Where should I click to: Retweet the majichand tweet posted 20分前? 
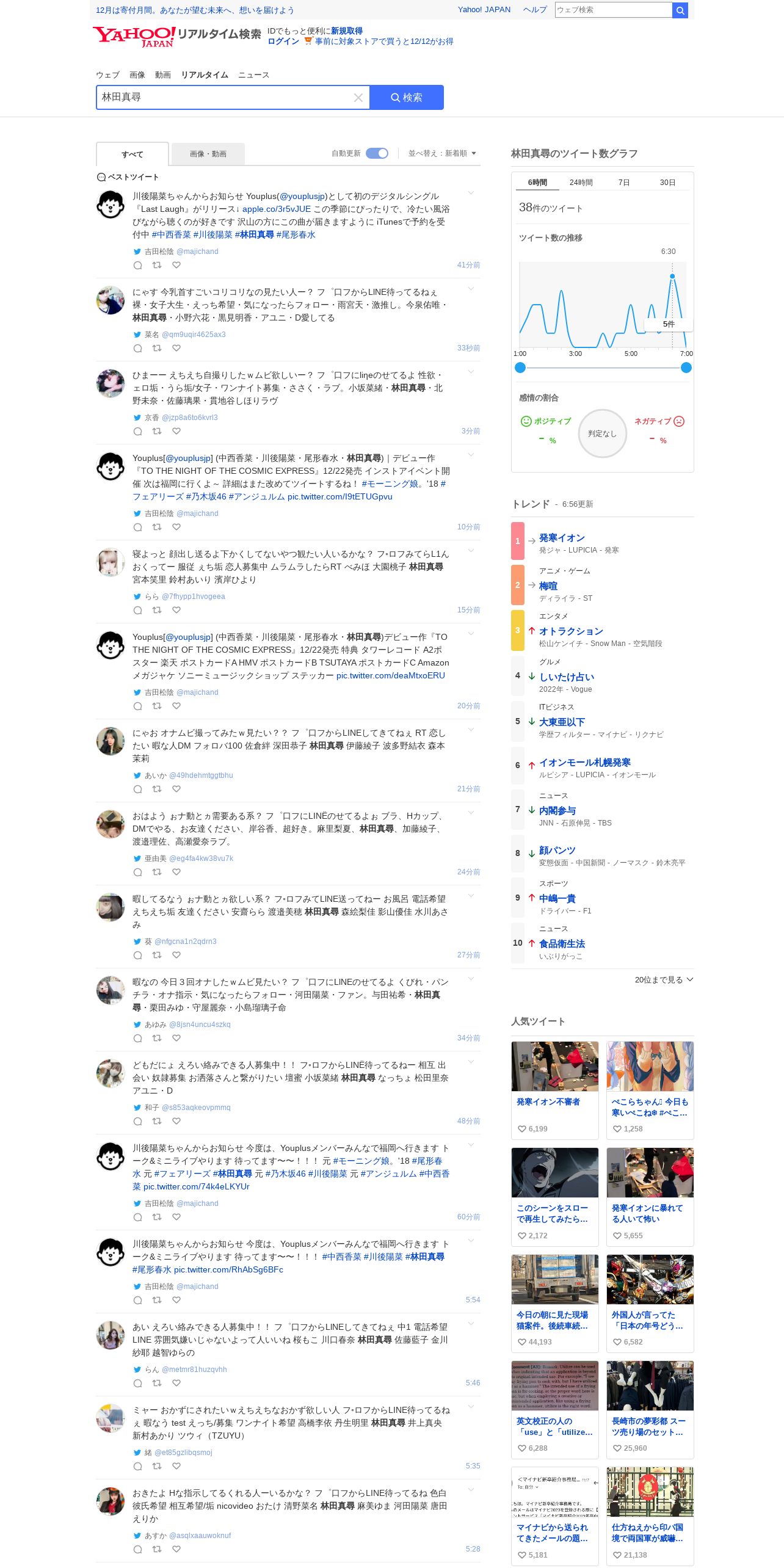[x=157, y=706]
